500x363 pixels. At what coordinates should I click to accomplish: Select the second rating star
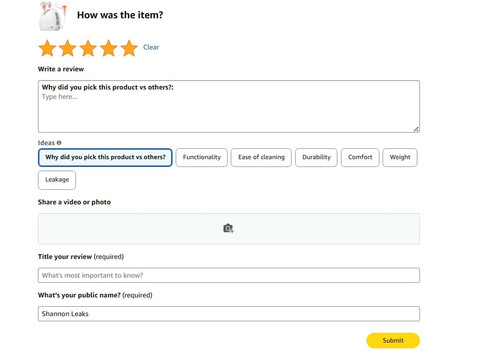pyautogui.click(x=68, y=48)
